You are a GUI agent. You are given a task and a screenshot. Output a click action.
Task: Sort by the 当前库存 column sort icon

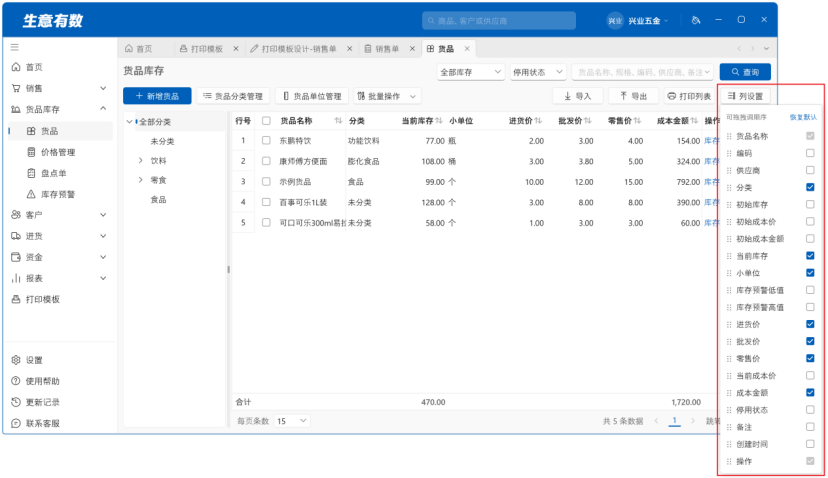tap(439, 121)
